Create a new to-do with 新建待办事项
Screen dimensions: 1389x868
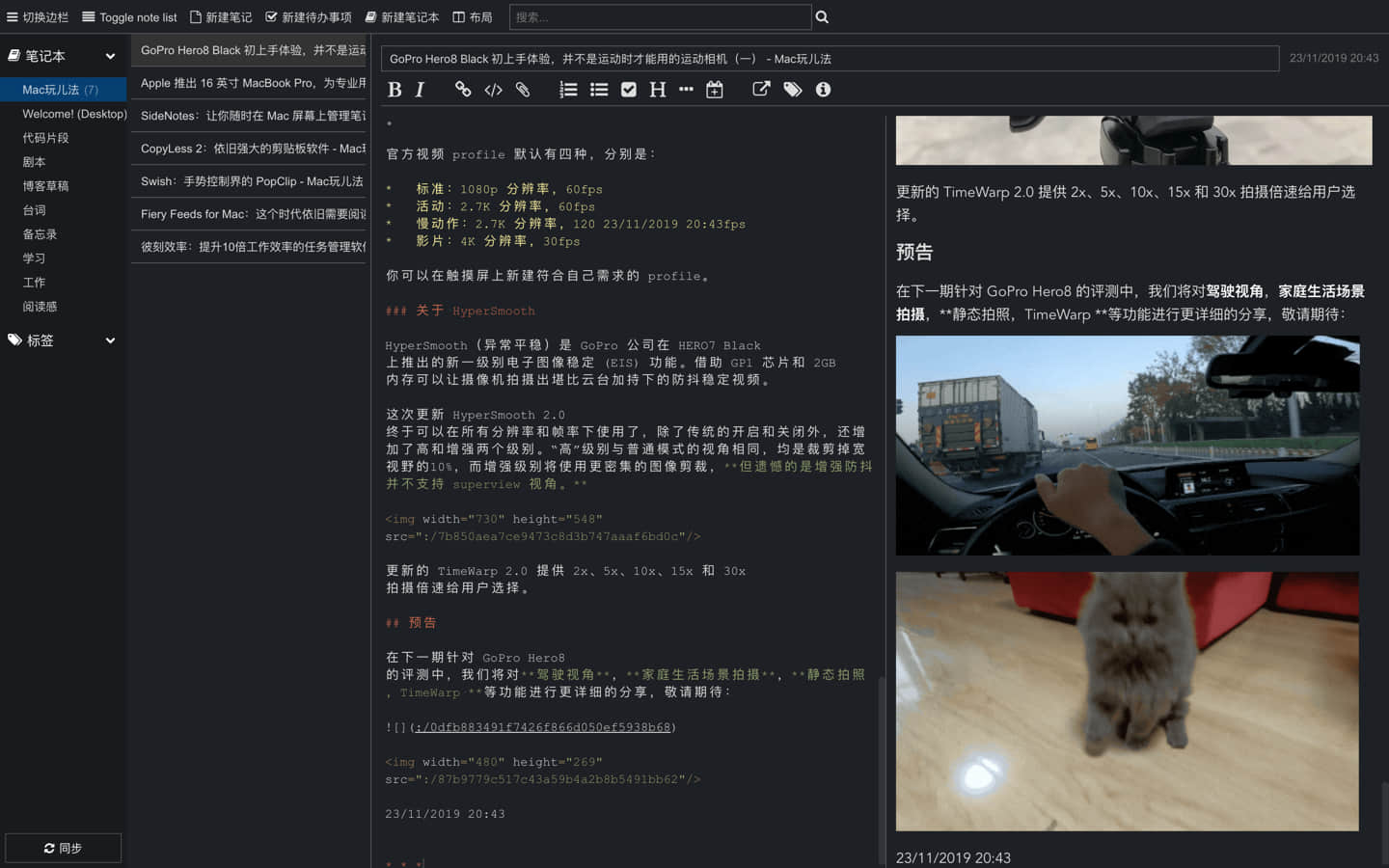pos(309,17)
